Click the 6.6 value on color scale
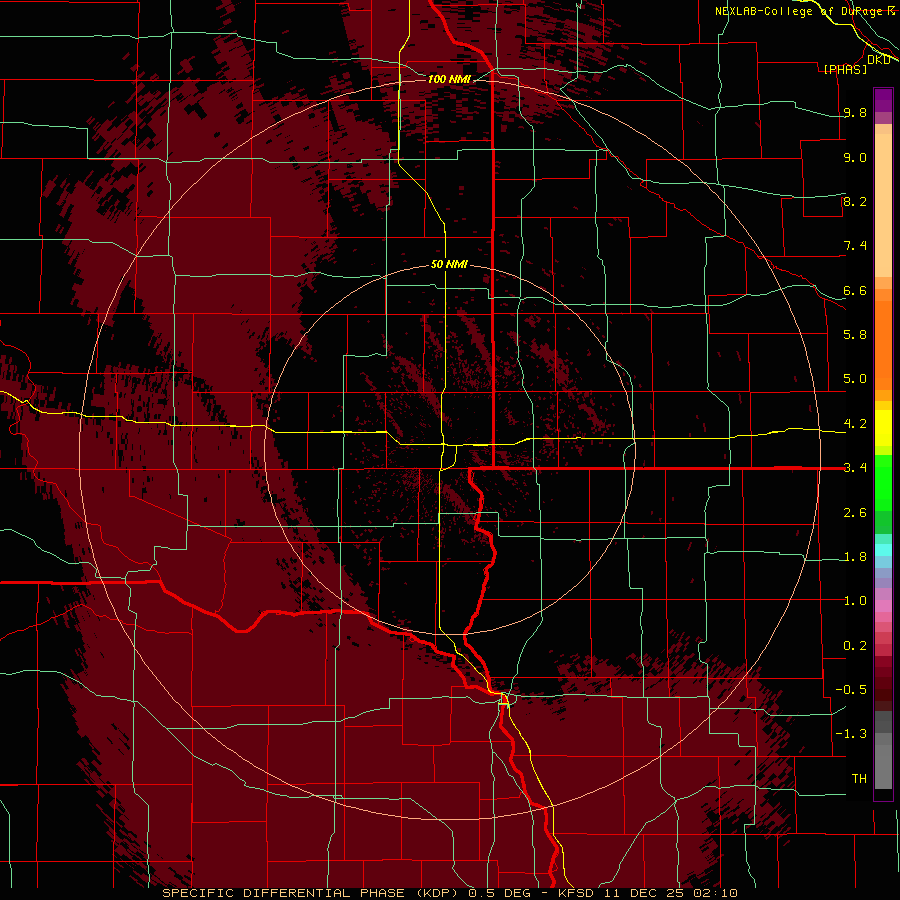 855,290
